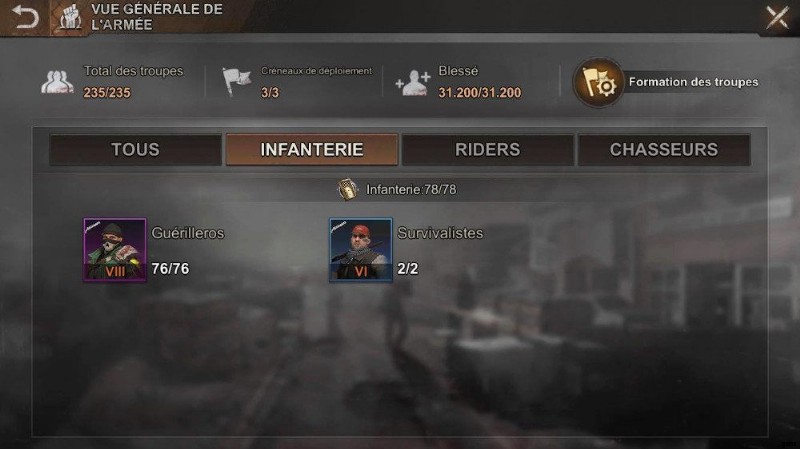
Task: Select the Guérilleros tier VIII portrait
Action: pos(115,250)
